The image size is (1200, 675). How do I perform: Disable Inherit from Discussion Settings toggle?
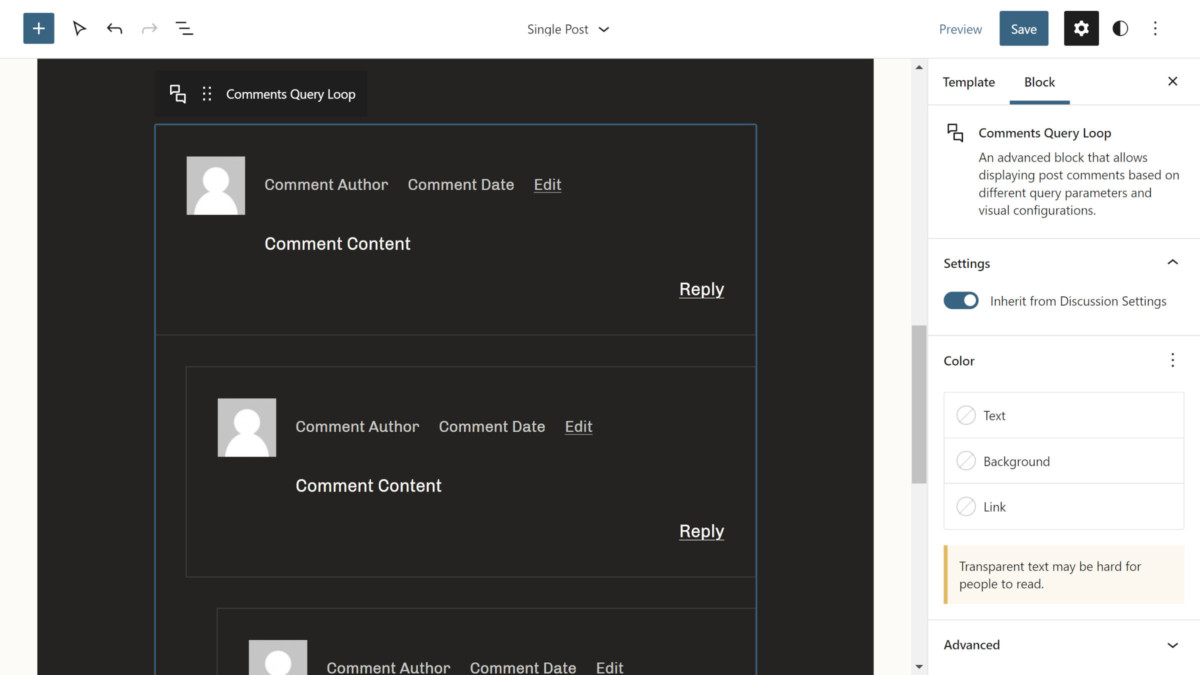[x=961, y=301]
